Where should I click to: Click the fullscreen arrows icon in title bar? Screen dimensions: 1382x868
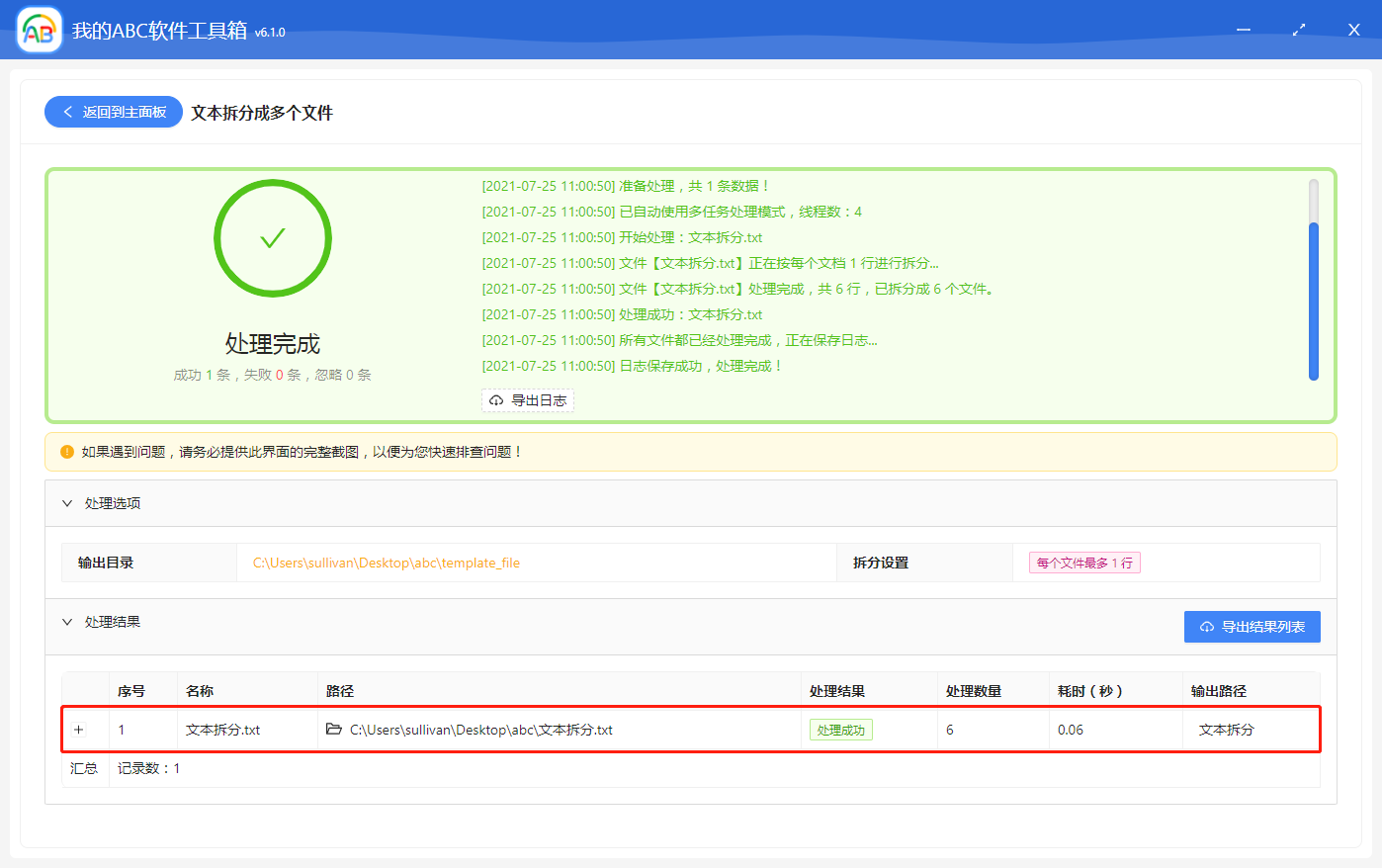click(1298, 29)
